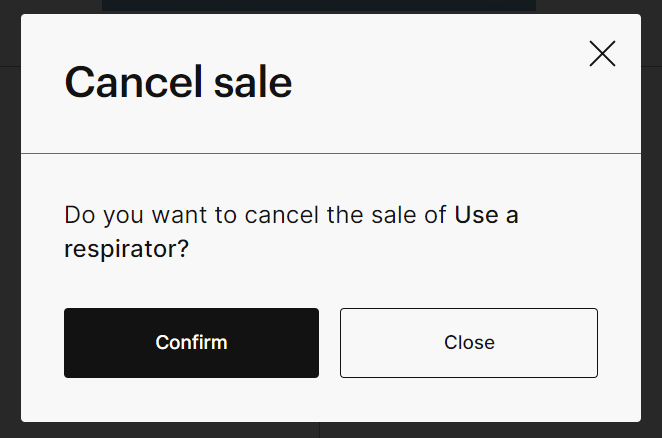Click the dimmed area below the dialog
This screenshot has width=662, height=438.
pyautogui.click(x=330, y=430)
